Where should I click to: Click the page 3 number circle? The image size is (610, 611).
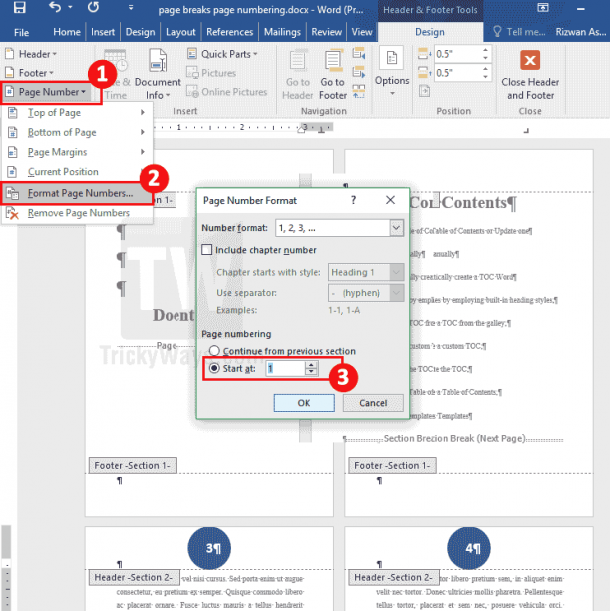coord(209,548)
